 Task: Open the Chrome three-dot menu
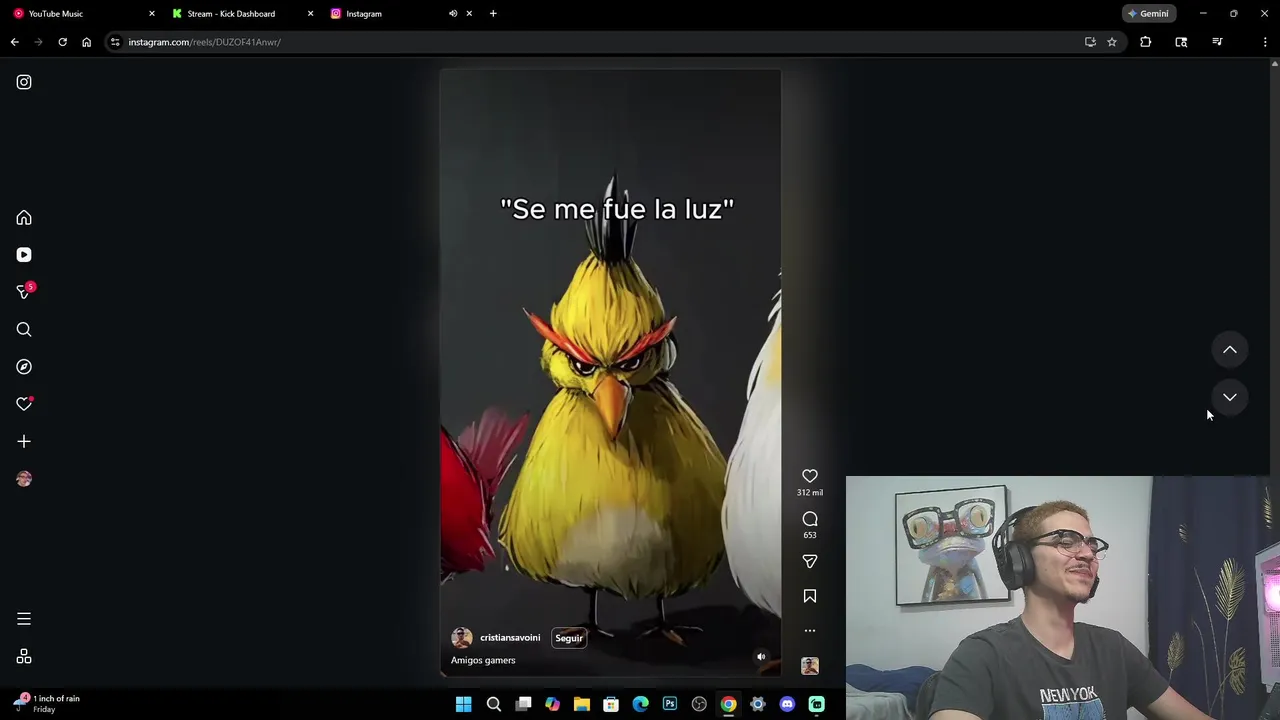1265,42
